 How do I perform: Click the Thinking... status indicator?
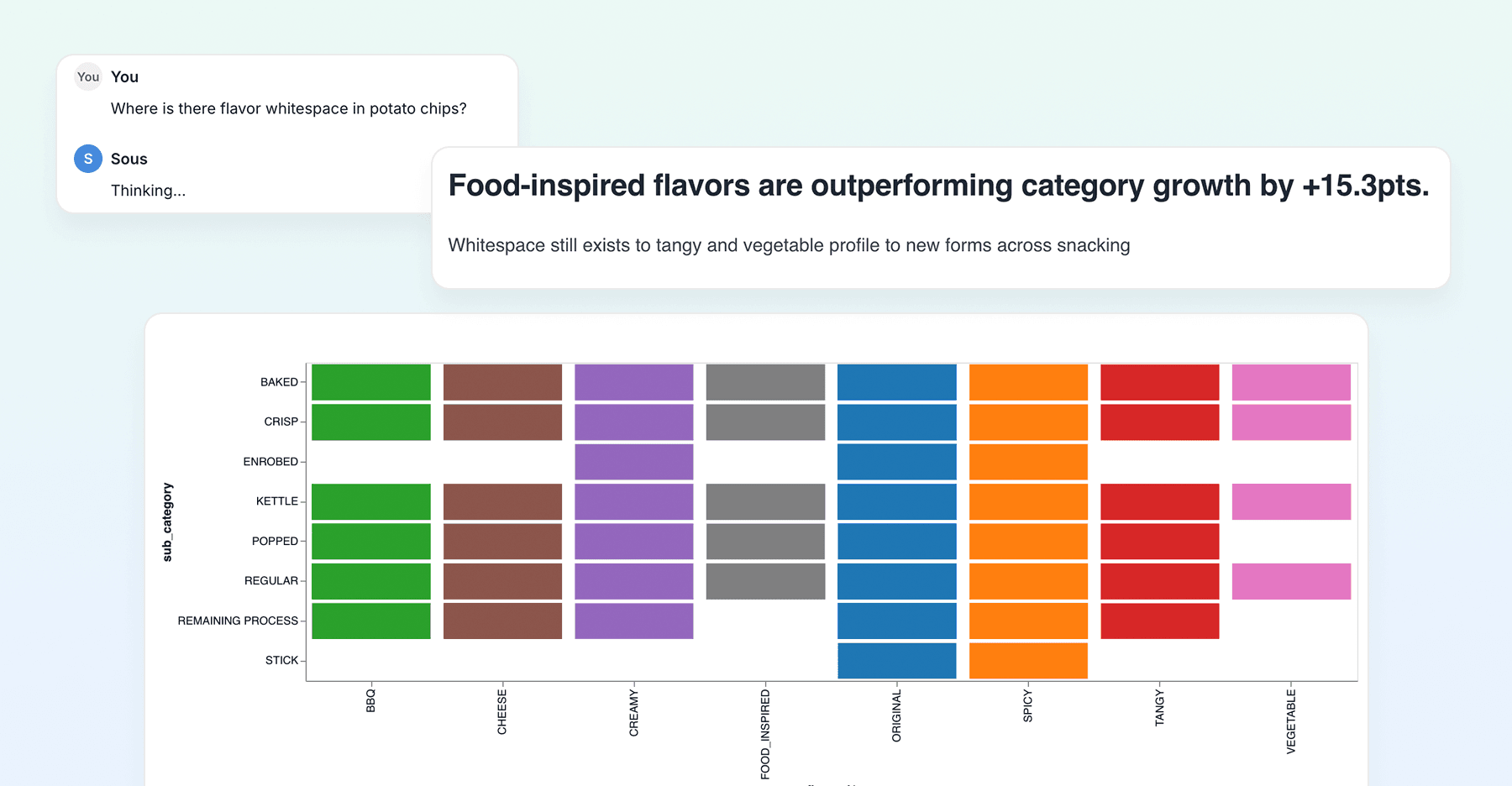149,190
